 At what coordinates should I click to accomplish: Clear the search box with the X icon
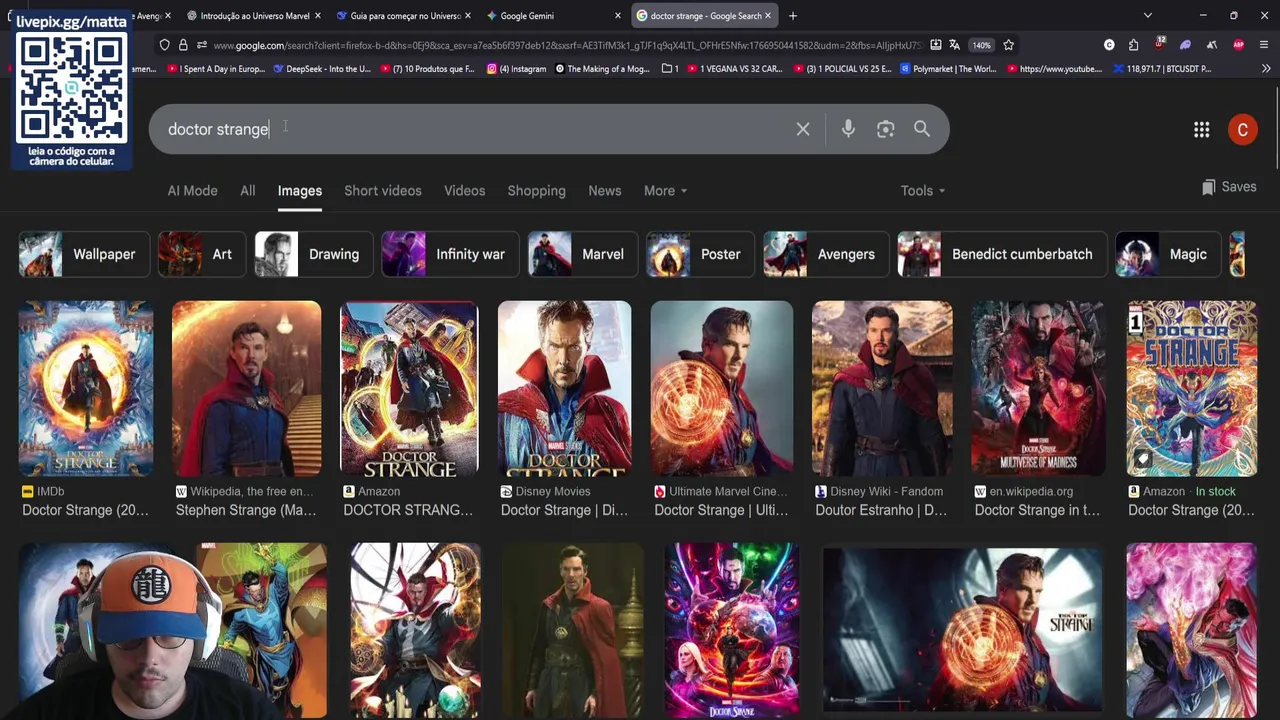803,129
